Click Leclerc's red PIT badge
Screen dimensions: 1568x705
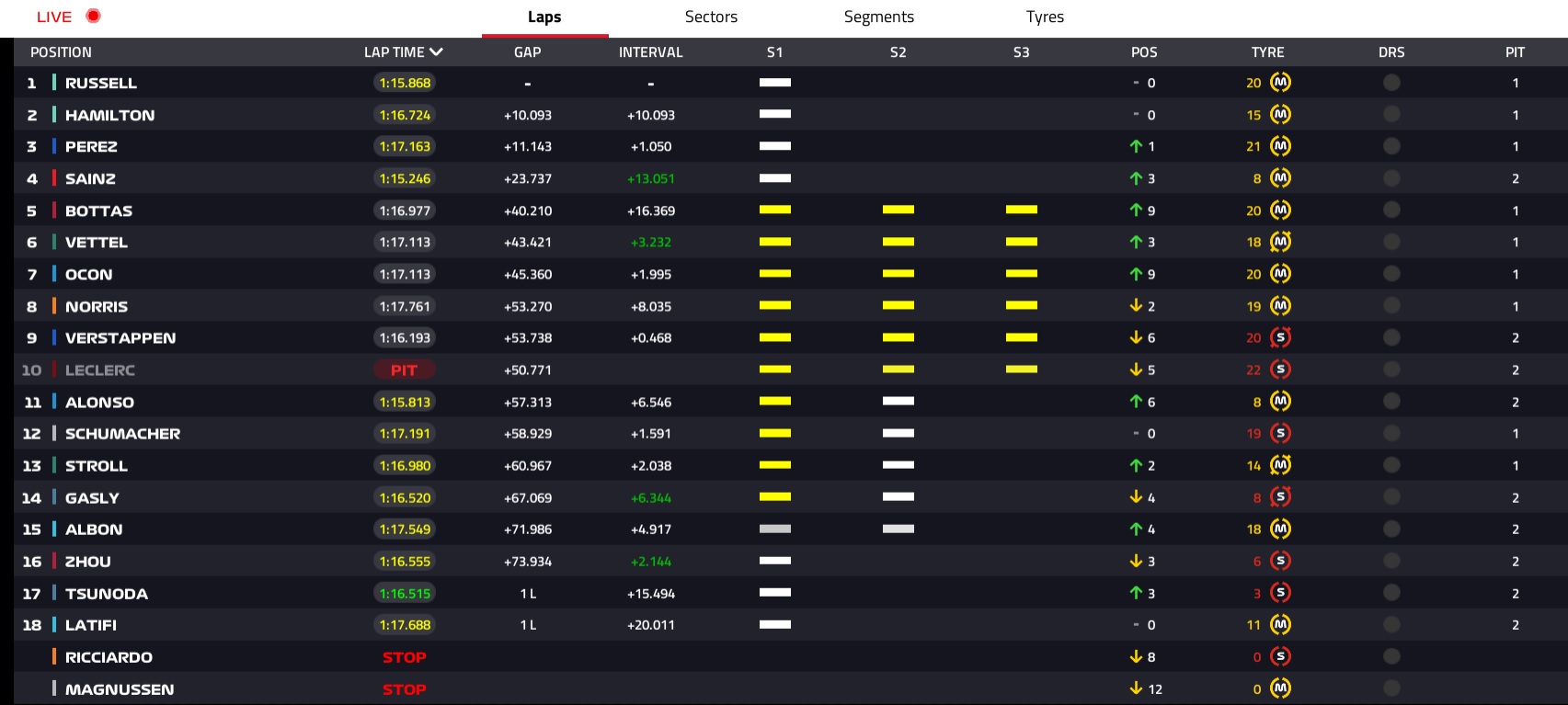pyautogui.click(x=404, y=370)
